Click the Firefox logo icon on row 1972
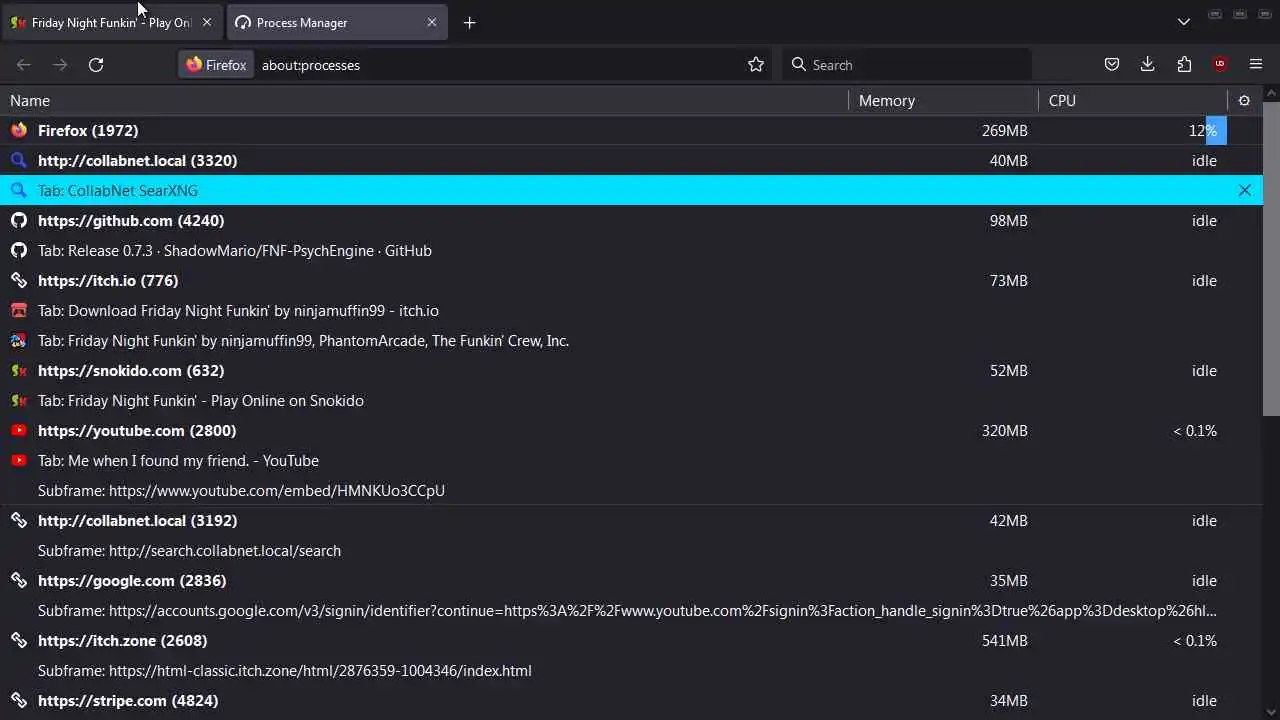1280x720 pixels. (x=18, y=130)
